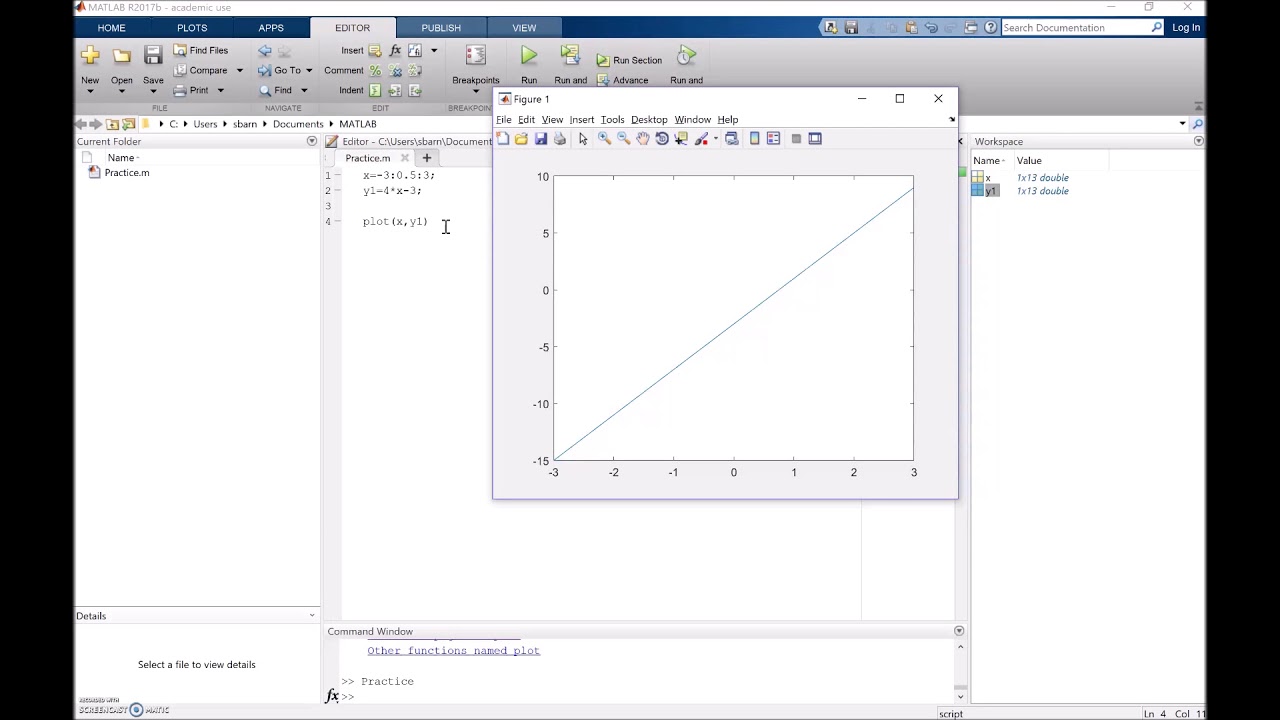Click the Paste icon in quick access bar

(910, 28)
